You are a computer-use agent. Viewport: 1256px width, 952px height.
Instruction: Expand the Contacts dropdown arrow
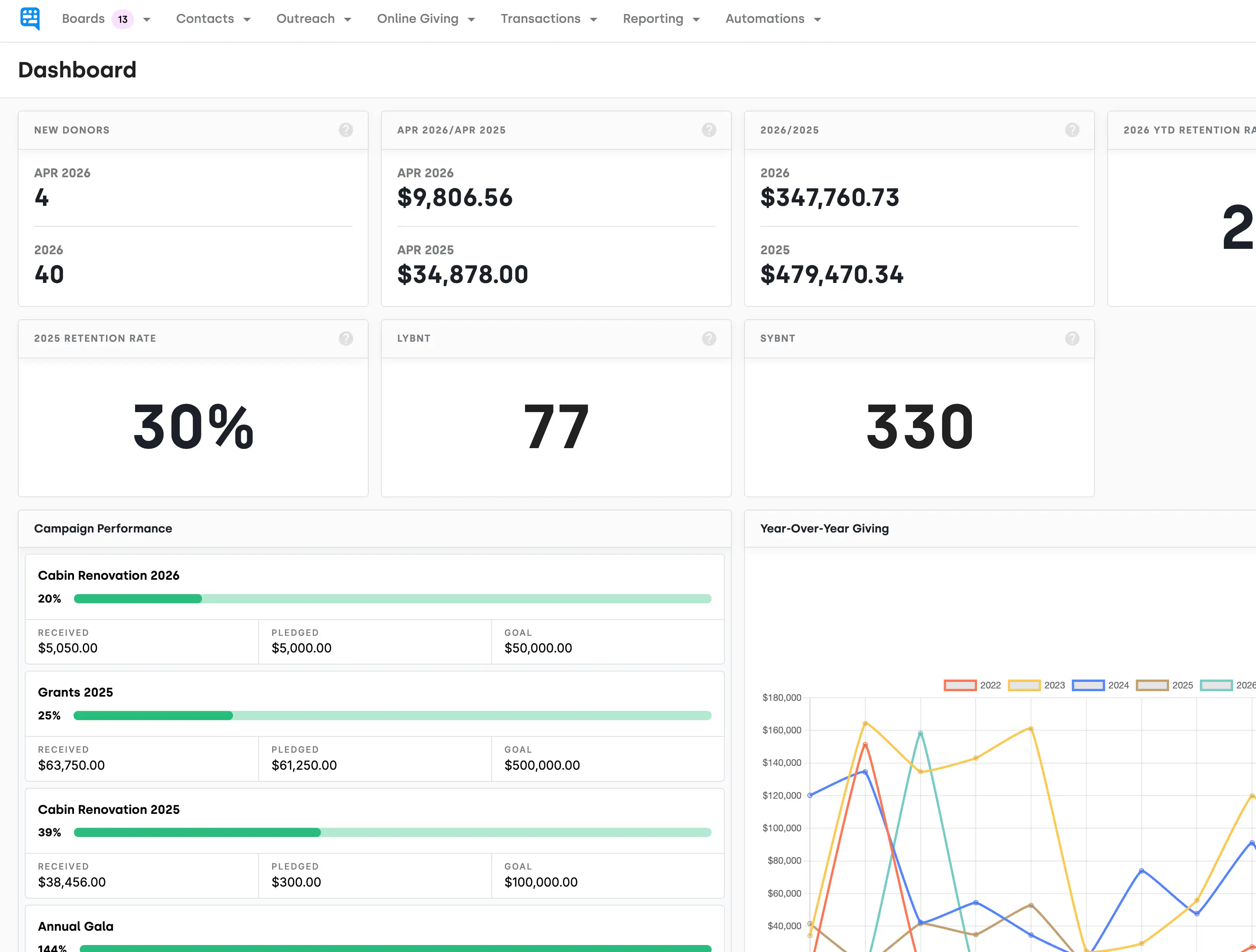click(247, 19)
